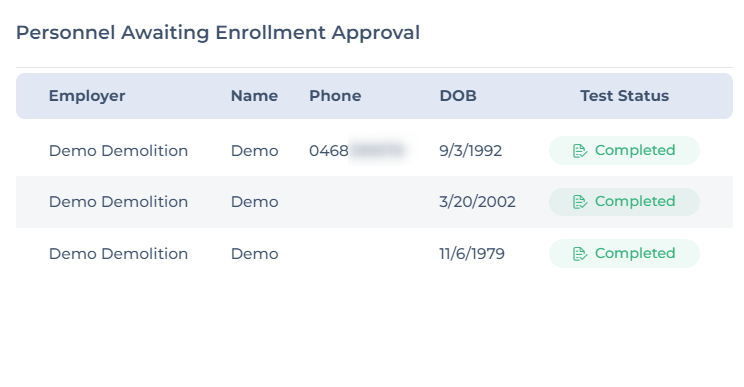
Task: Click the document icon in first Completed badge
Action: point(580,151)
